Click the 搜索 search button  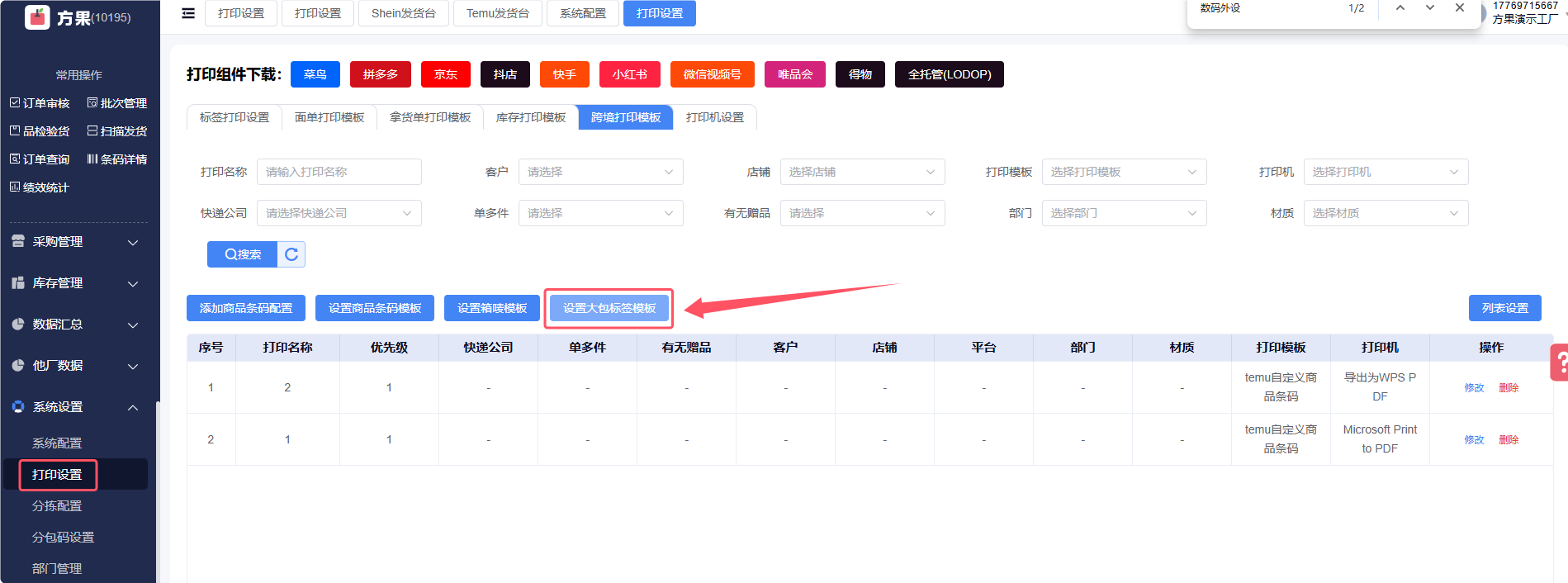point(243,254)
